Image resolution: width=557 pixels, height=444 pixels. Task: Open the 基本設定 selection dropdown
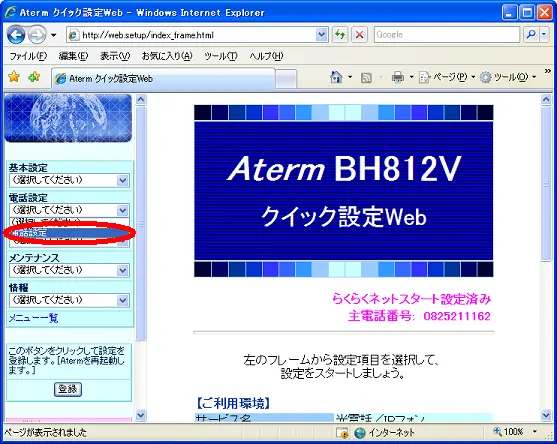[x=69, y=180]
